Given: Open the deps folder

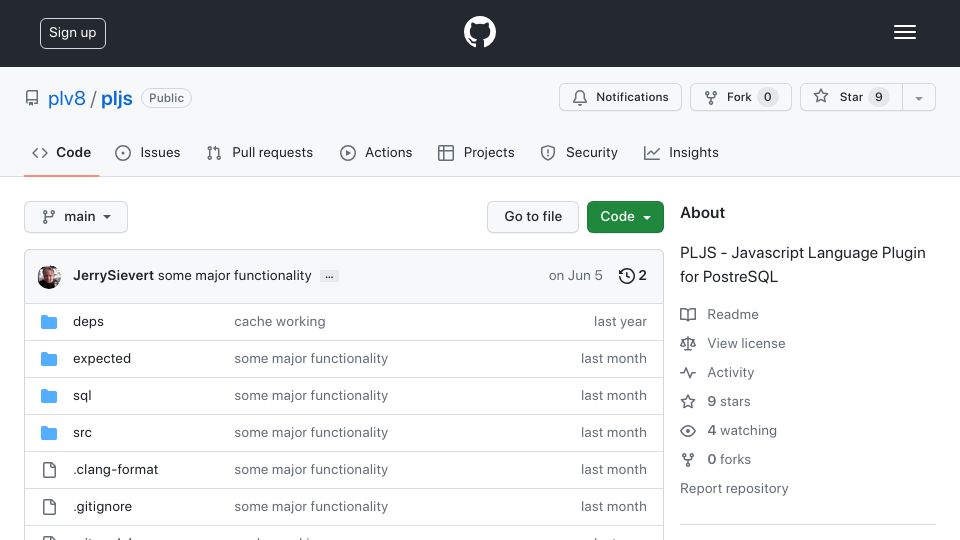Looking at the screenshot, I should pyautogui.click(x=88, y=321).
